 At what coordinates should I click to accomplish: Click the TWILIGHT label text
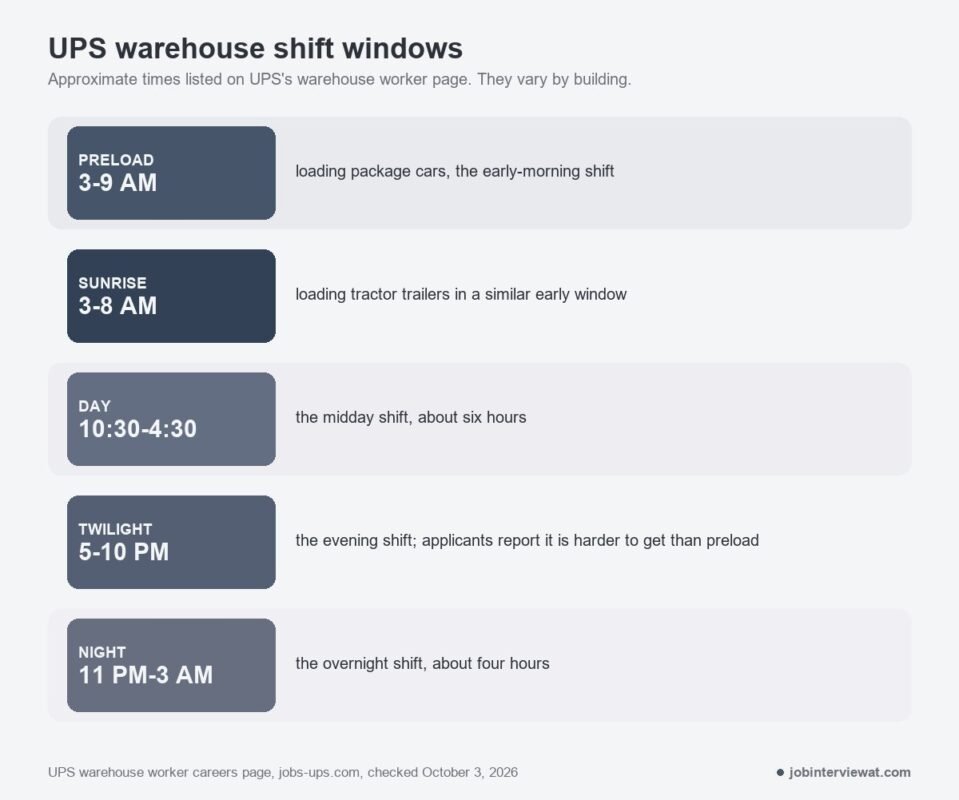[115, 529]
